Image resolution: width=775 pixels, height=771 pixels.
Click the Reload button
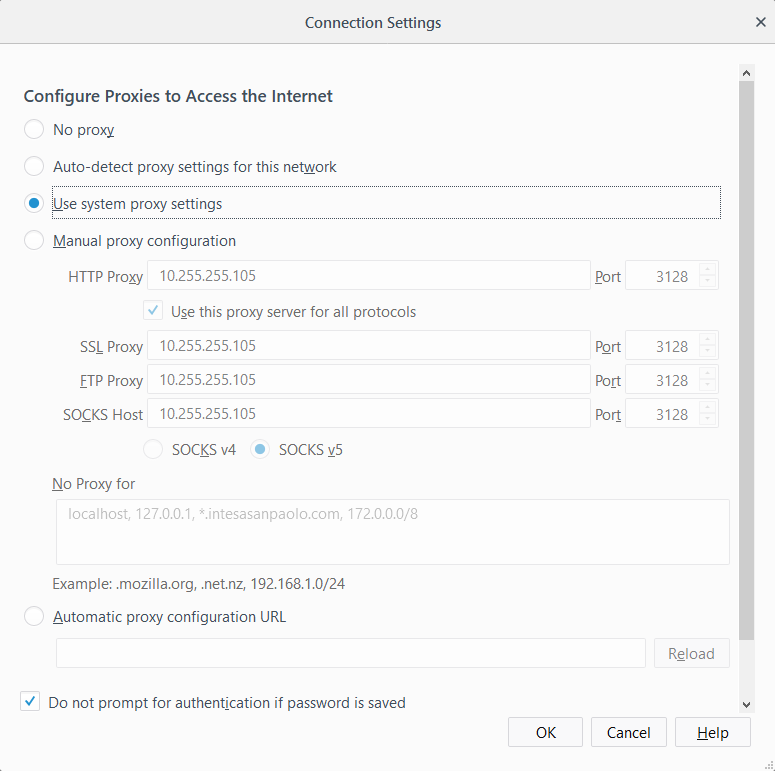(x=691, y=653)
